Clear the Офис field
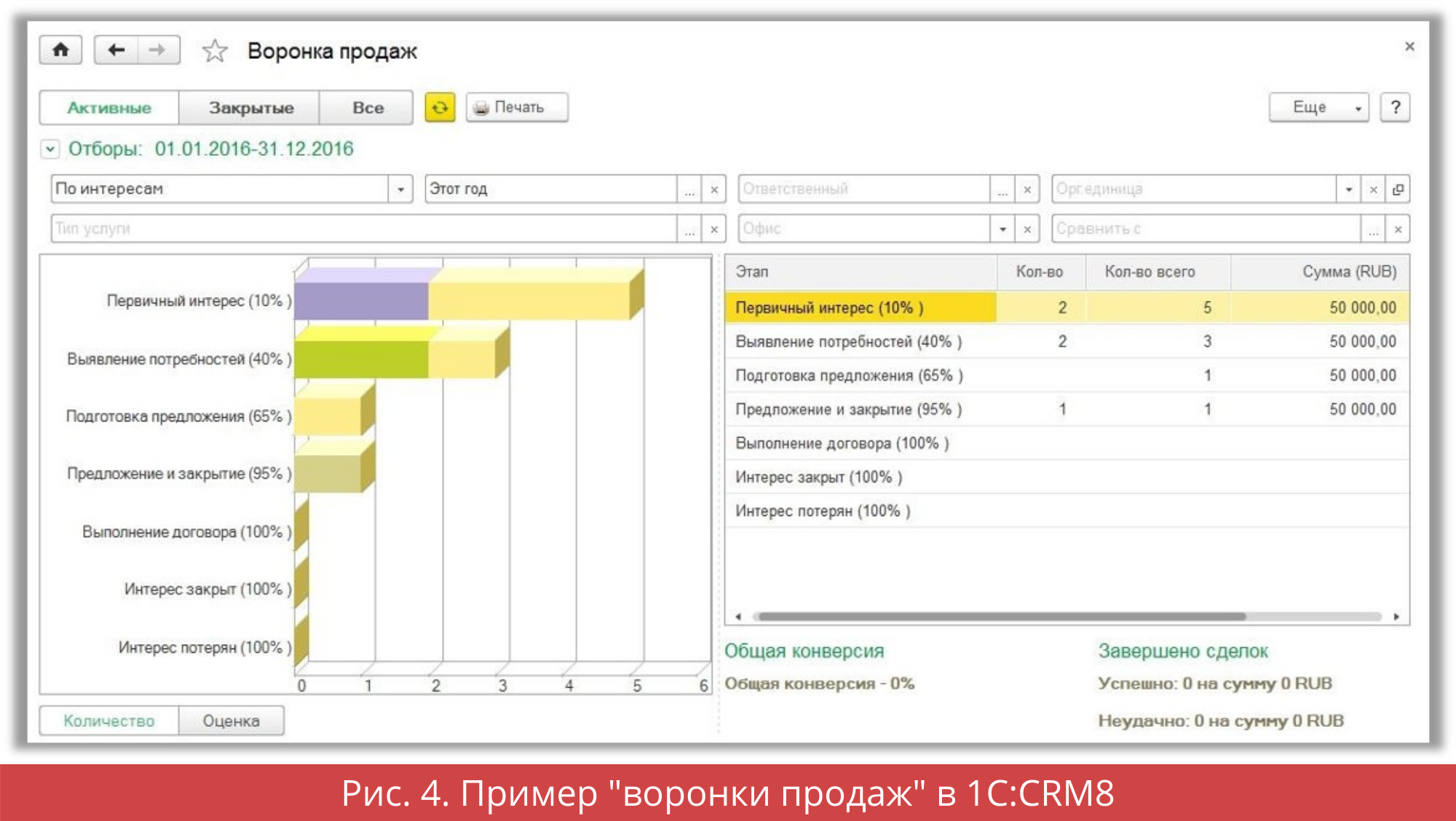Screen dimensions: 1456x821 click(1027, 229)
